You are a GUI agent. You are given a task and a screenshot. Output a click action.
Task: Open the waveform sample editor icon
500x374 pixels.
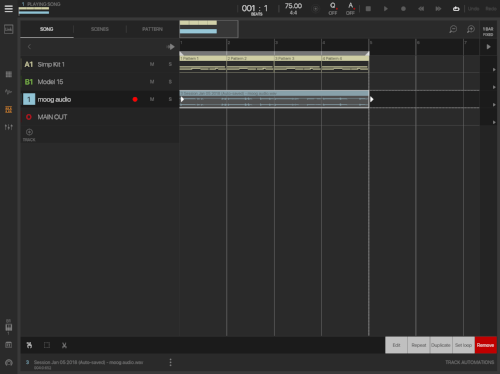coord(9,91)
